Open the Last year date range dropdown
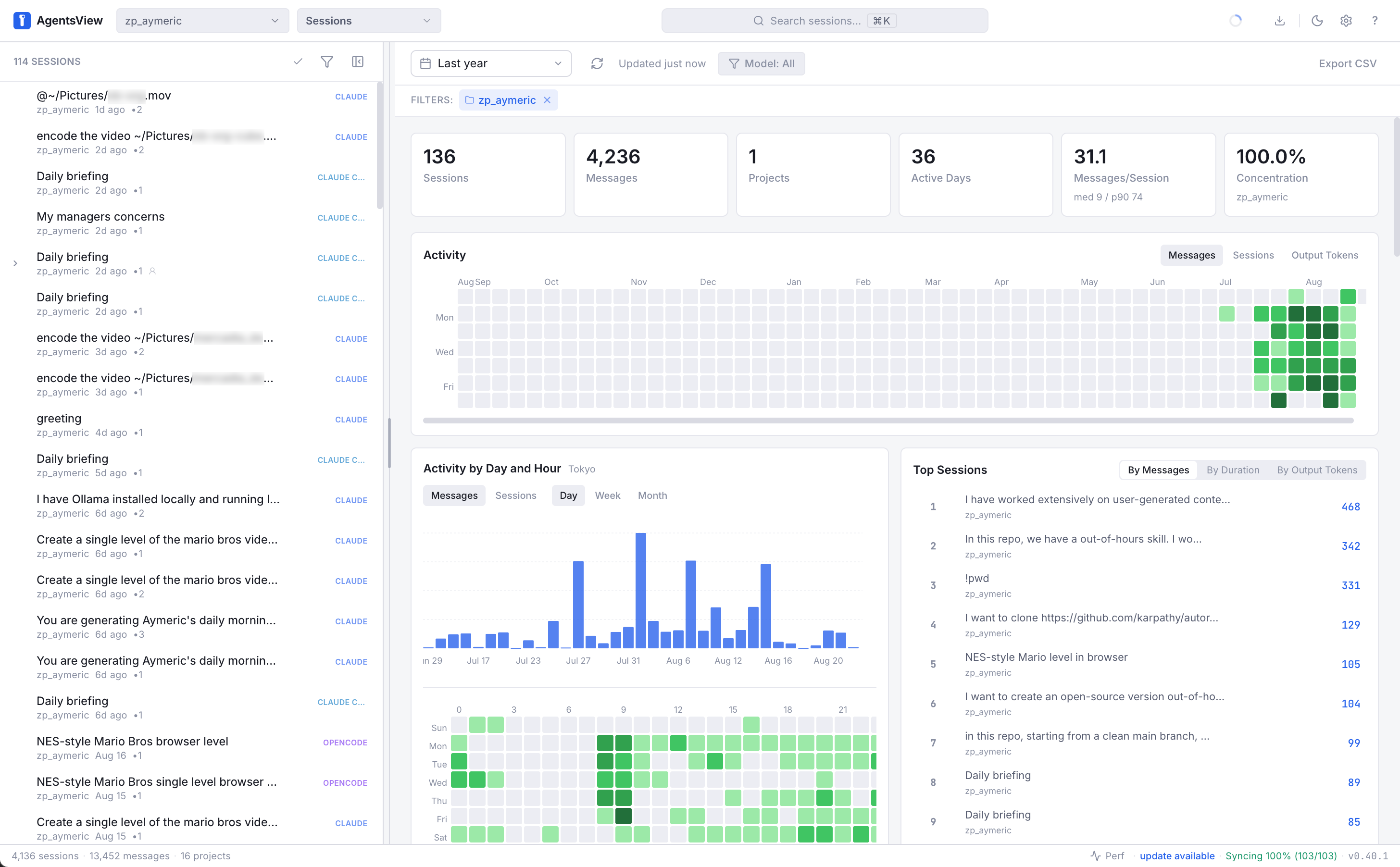Image resolution: width=1400 pixels, height=867 pixels. [491, 63]
